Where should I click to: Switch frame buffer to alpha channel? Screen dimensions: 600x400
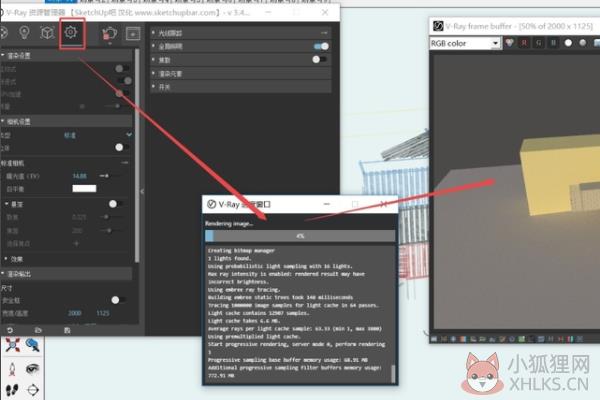[x=568, y=43]
